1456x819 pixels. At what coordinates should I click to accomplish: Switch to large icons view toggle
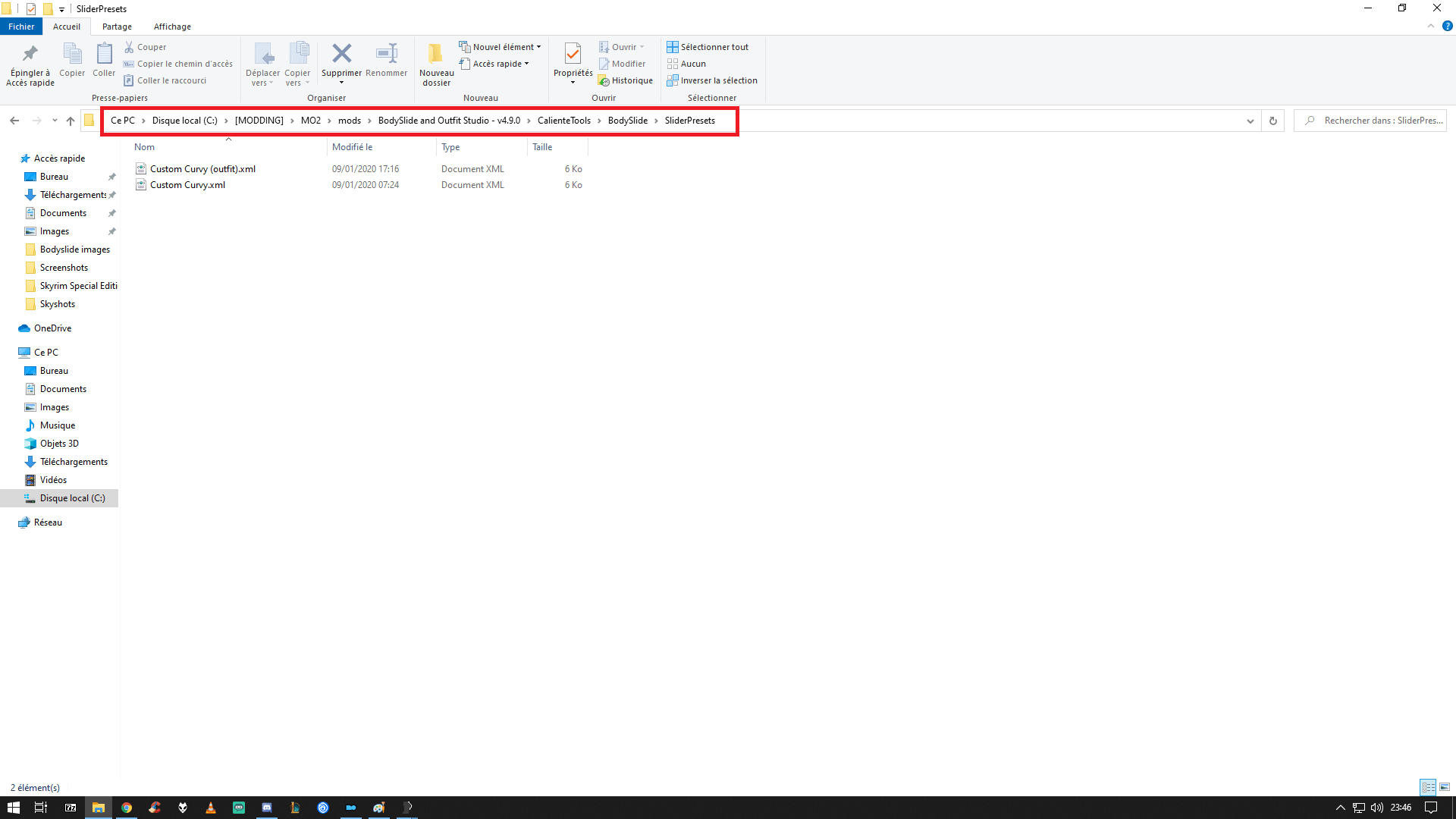(1445, 787)
